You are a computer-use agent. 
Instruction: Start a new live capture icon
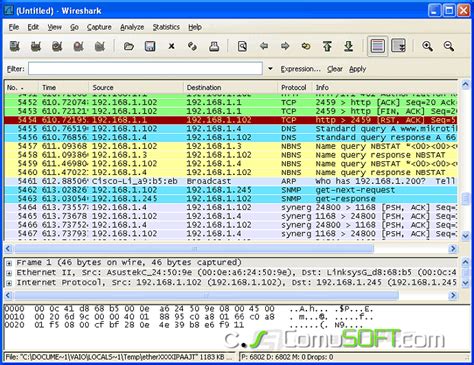(57, 46)
